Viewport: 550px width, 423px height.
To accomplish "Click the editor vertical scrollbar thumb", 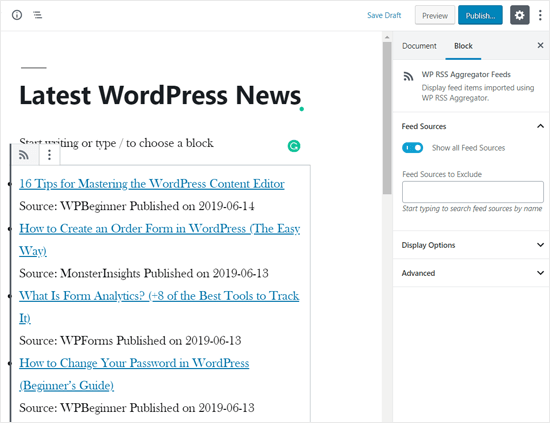I will pos(387,118).
